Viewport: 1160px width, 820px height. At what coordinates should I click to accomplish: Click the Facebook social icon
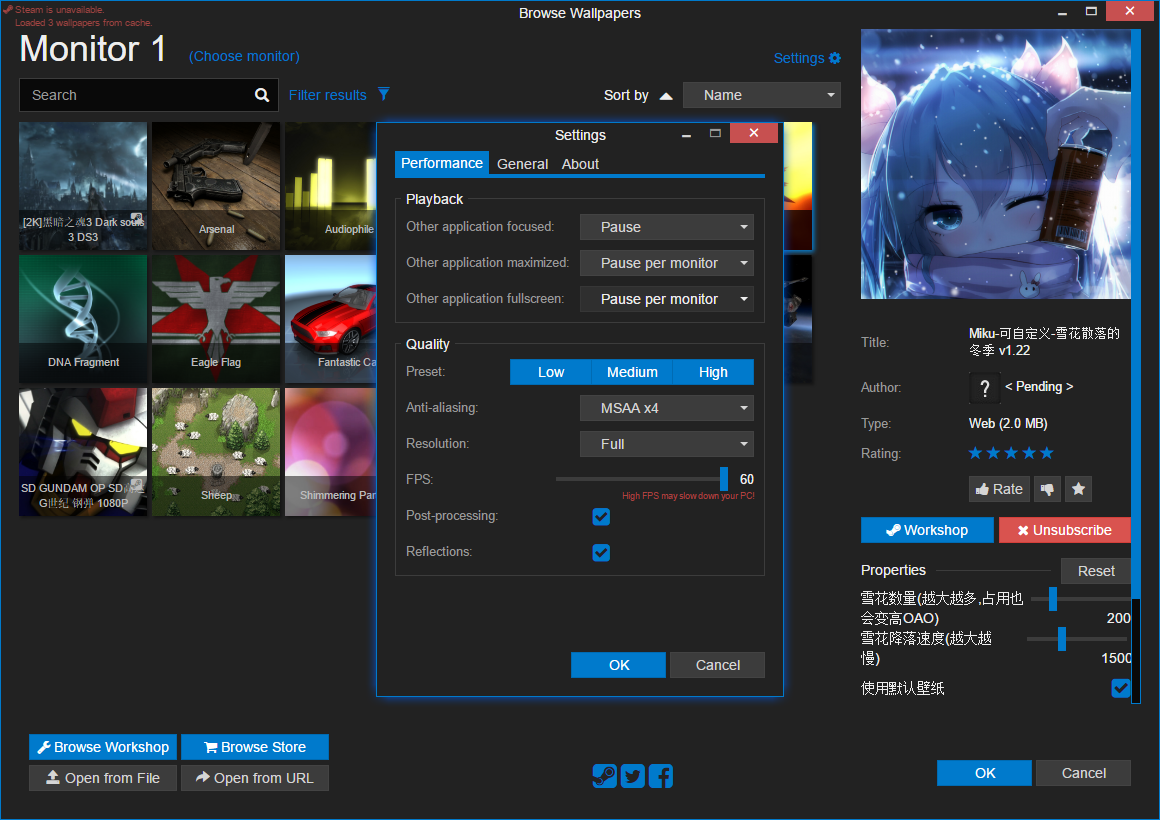[661, 776]
